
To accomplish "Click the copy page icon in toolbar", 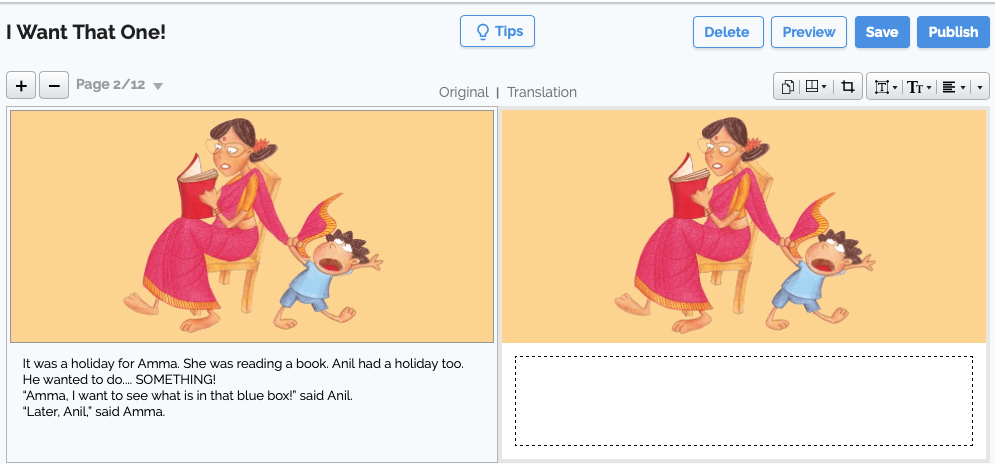I will [787, 87].
